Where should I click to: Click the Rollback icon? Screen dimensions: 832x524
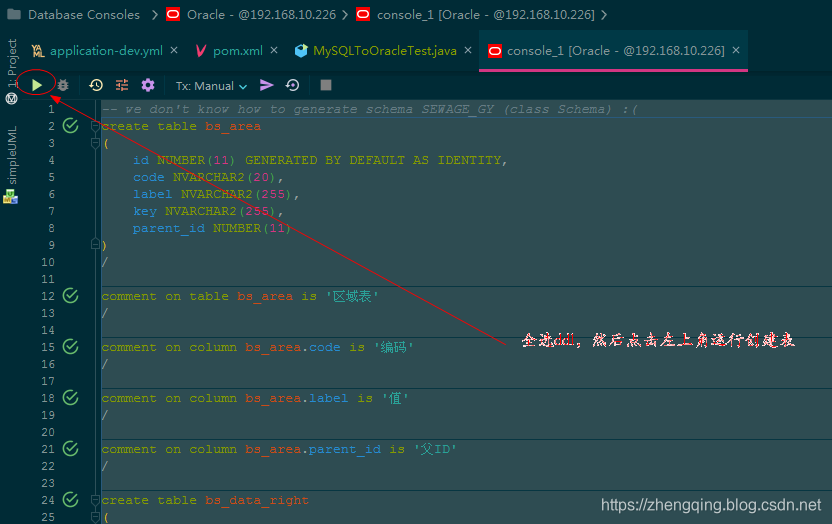click(292, 85)
